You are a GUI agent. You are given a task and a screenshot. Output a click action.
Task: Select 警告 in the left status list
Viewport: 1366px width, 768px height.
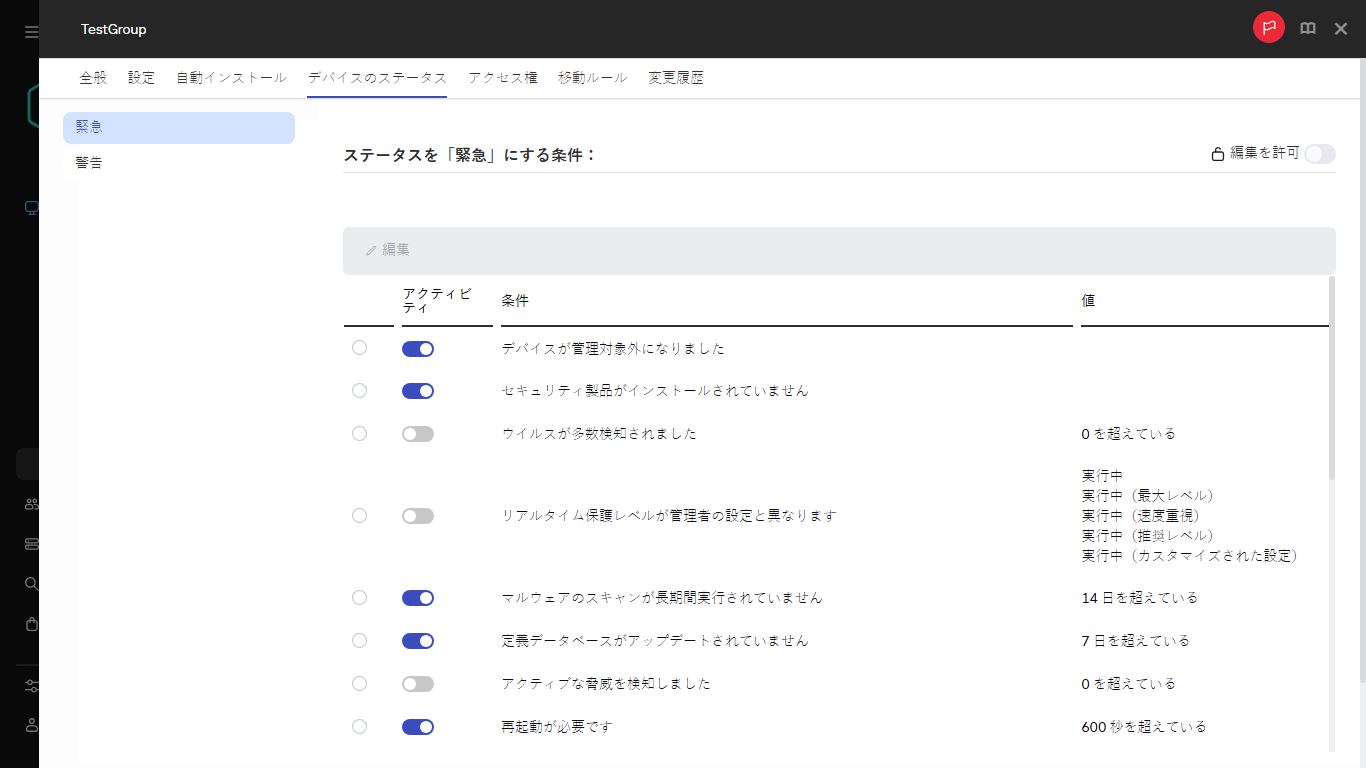(x=90, y=162)
